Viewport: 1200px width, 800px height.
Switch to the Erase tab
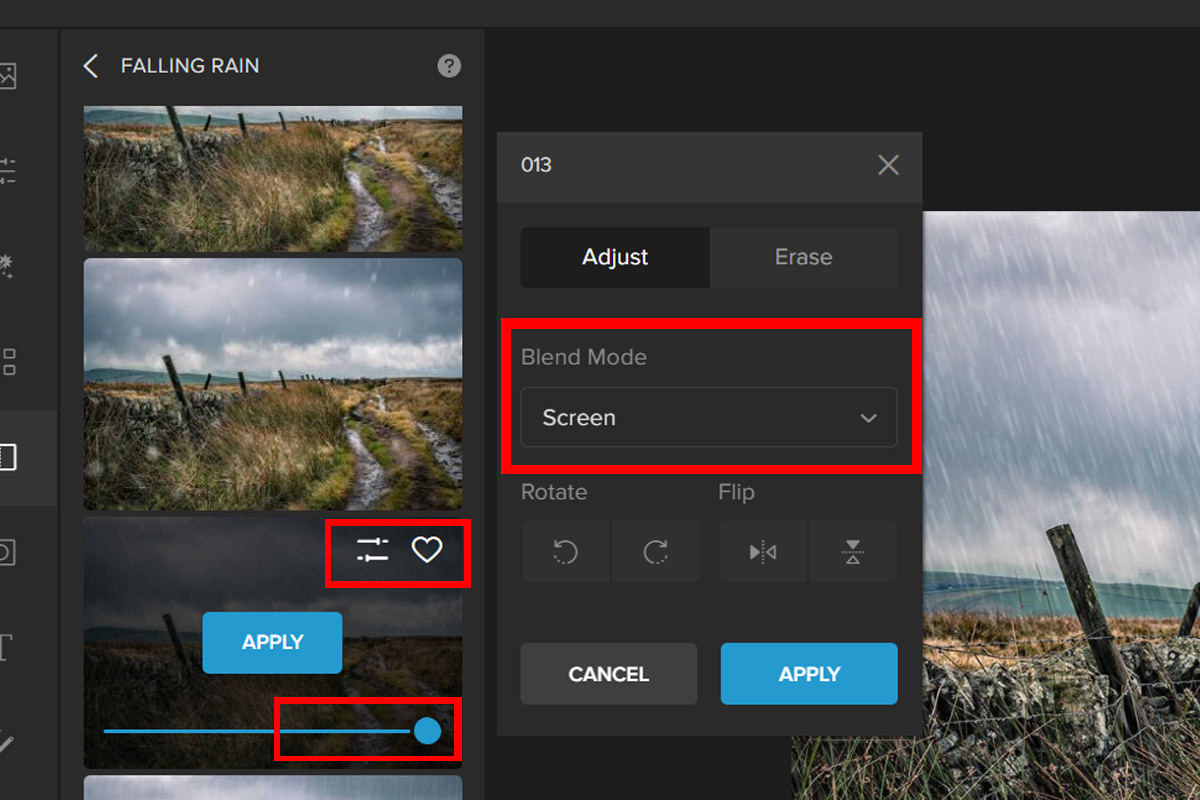(803, 257)
